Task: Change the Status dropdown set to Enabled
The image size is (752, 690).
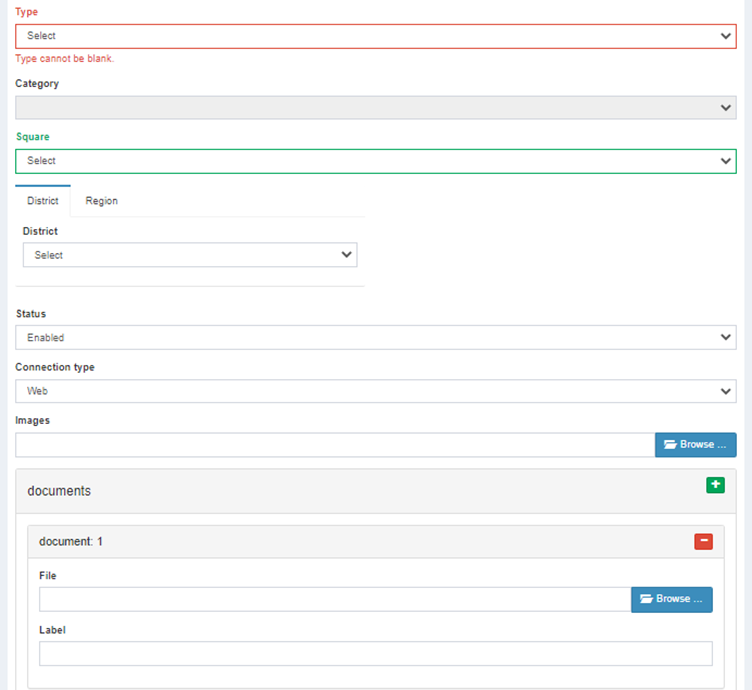Action: (375, 338)
